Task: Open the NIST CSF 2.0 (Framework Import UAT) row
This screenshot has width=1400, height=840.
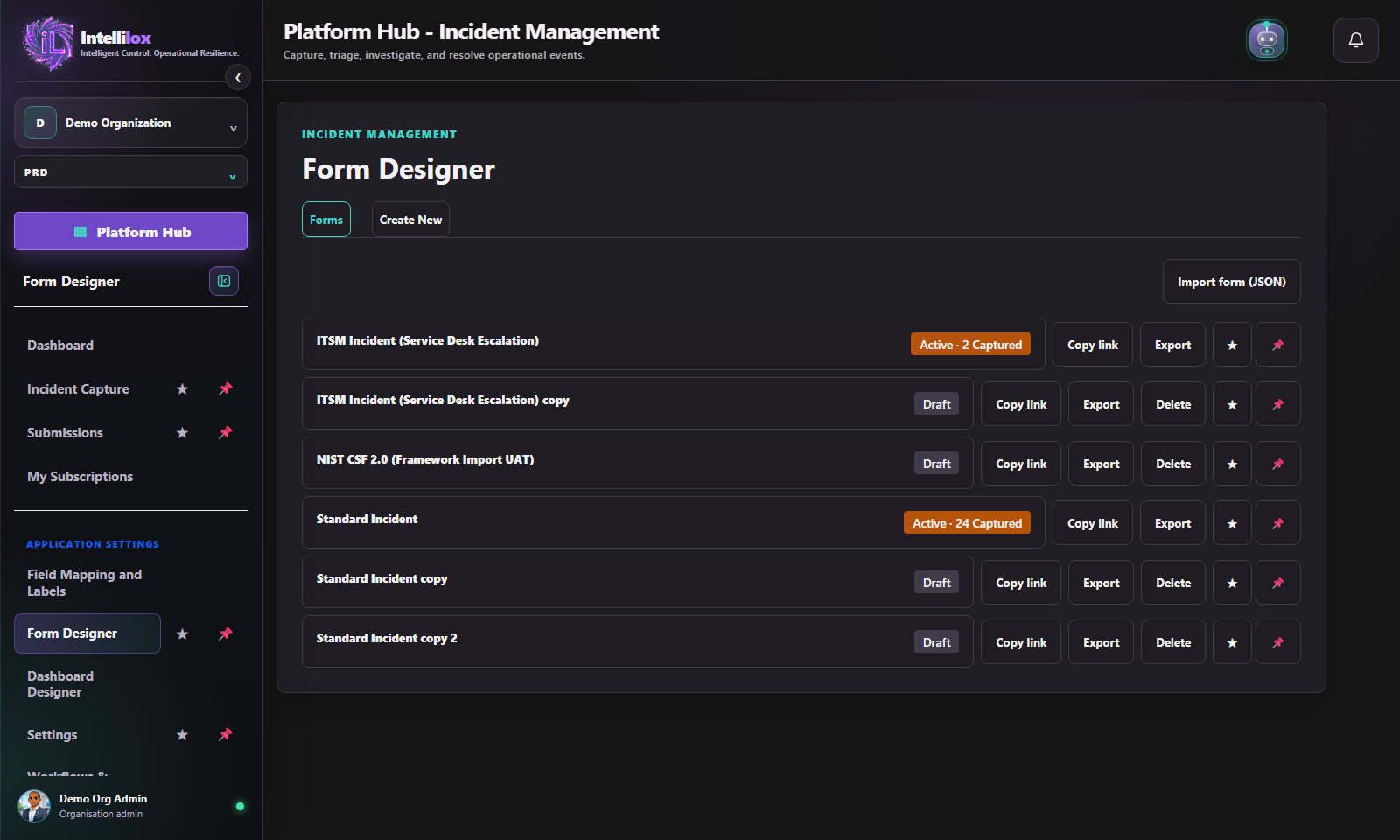Action: click(x=638, y=463)
